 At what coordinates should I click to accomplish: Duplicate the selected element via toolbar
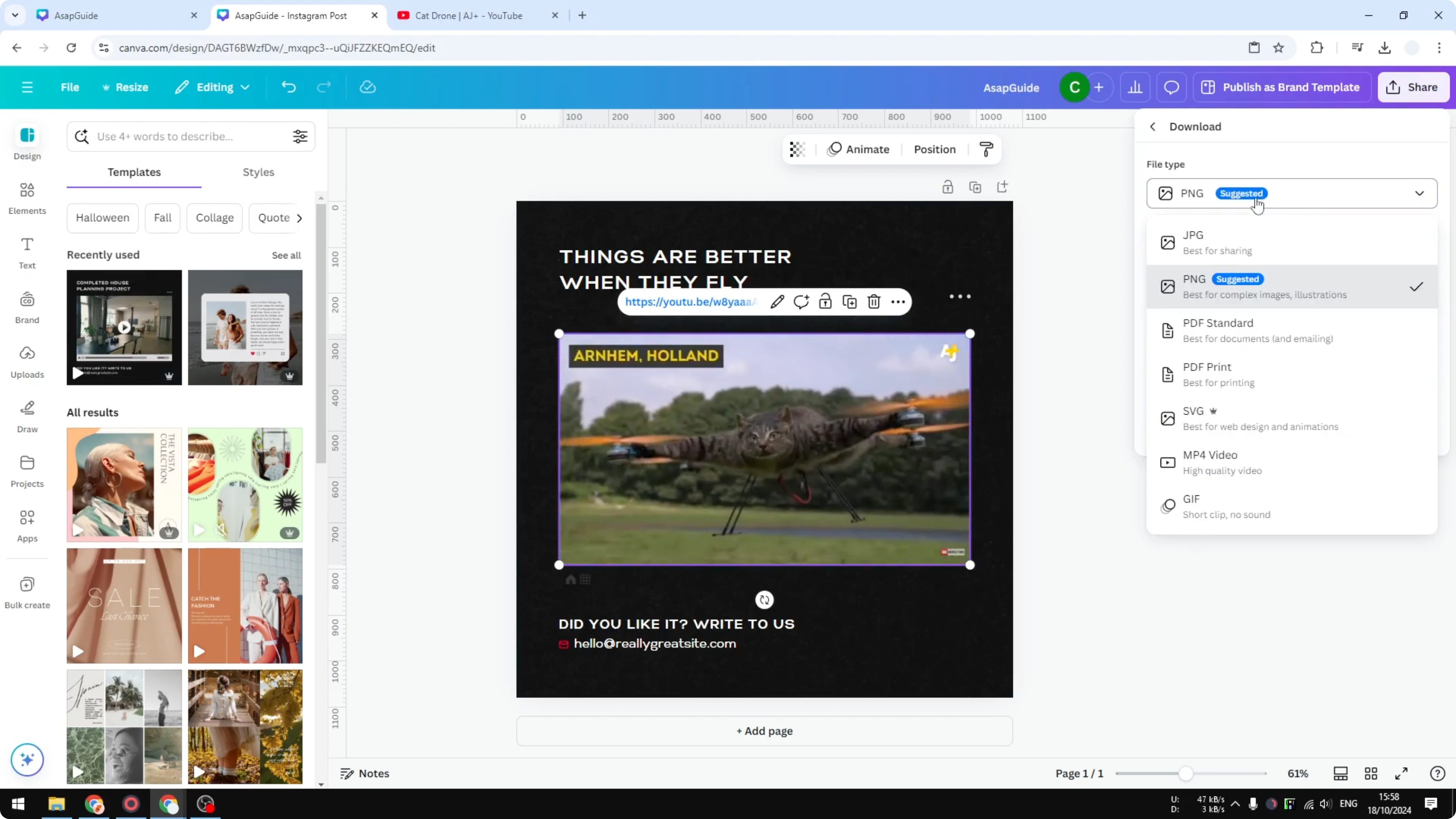(x=849, y=302)
